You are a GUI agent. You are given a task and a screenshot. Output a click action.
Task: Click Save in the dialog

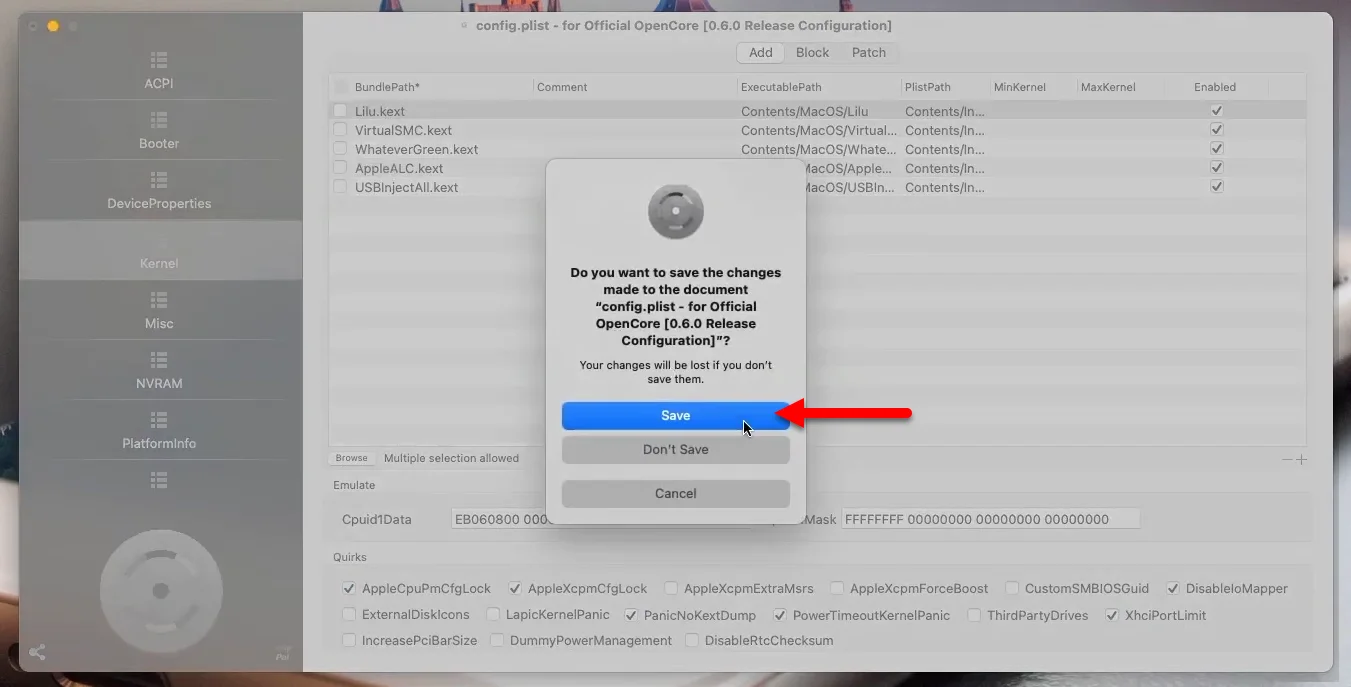coord(676,416)
